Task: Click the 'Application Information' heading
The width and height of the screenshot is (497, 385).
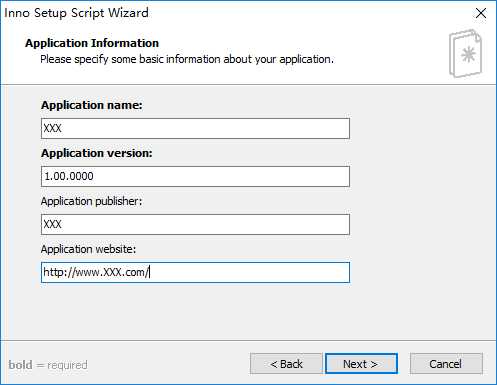Action: [x=92, y=43]
